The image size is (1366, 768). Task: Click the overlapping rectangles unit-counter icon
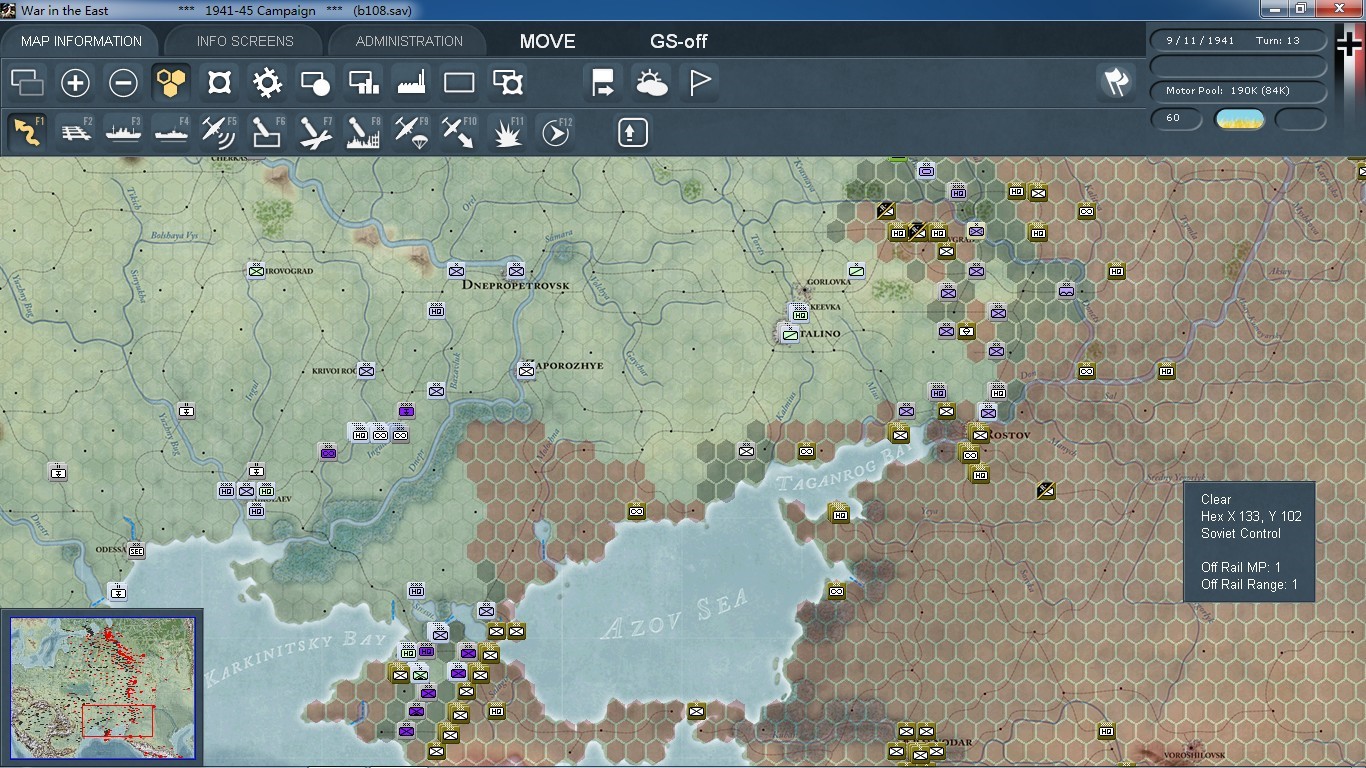27,82
